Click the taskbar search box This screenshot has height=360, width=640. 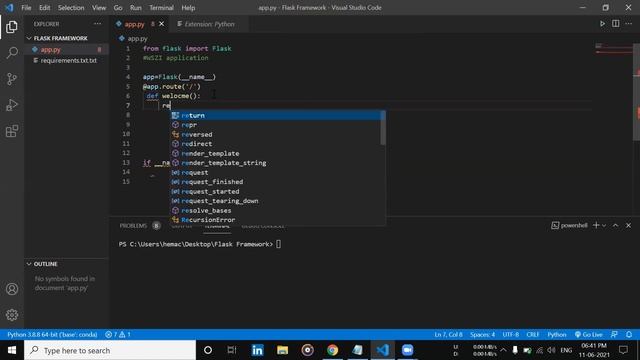click(110, 350)
